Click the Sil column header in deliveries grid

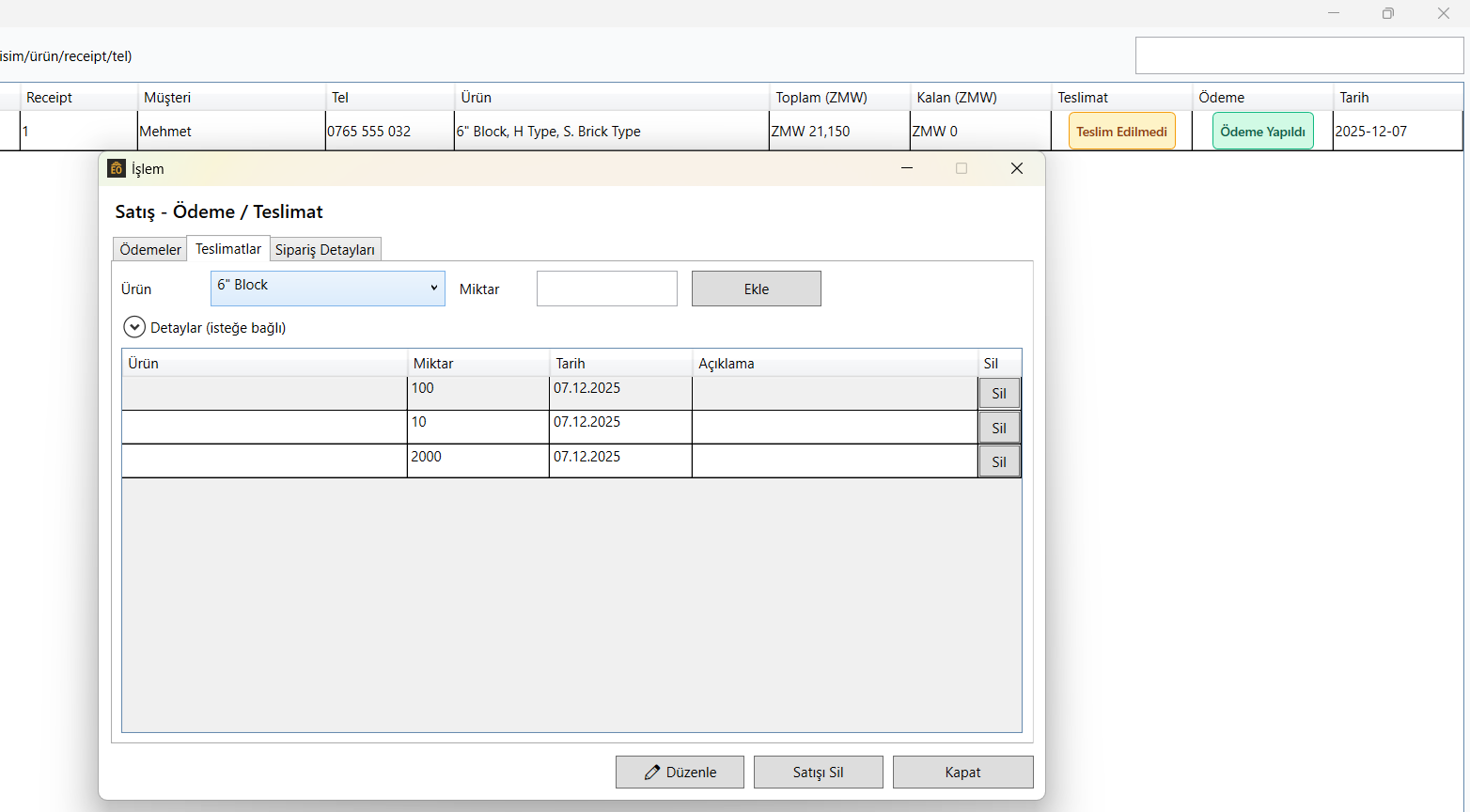[1000, 363]
